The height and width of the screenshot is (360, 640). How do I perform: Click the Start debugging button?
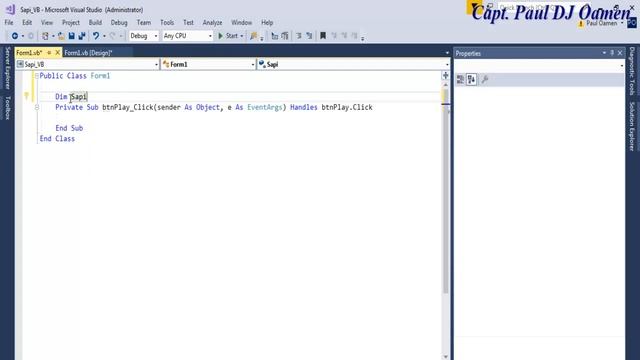pos(228,36)
